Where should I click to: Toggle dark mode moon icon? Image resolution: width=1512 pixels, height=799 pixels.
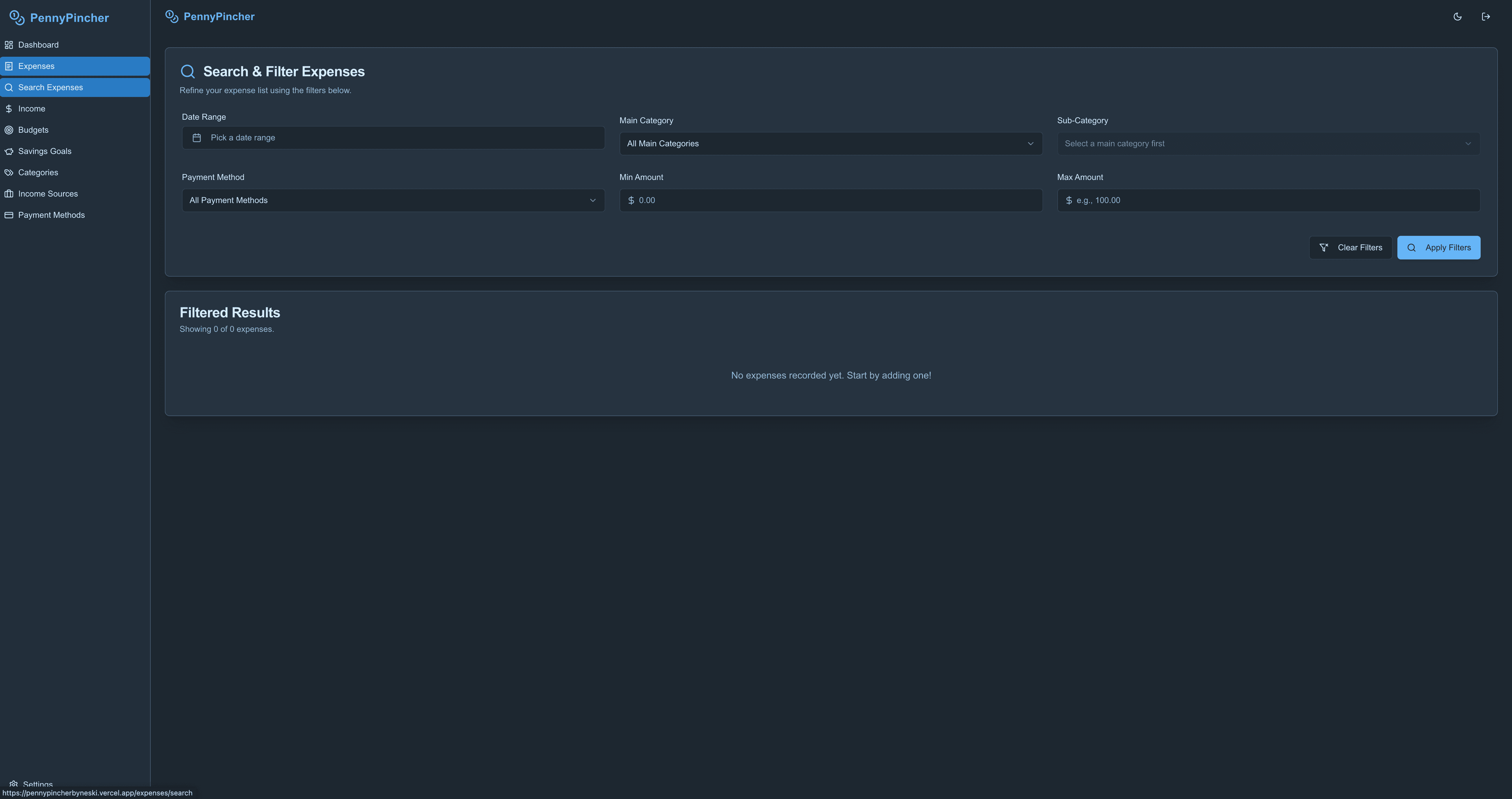1457,17
